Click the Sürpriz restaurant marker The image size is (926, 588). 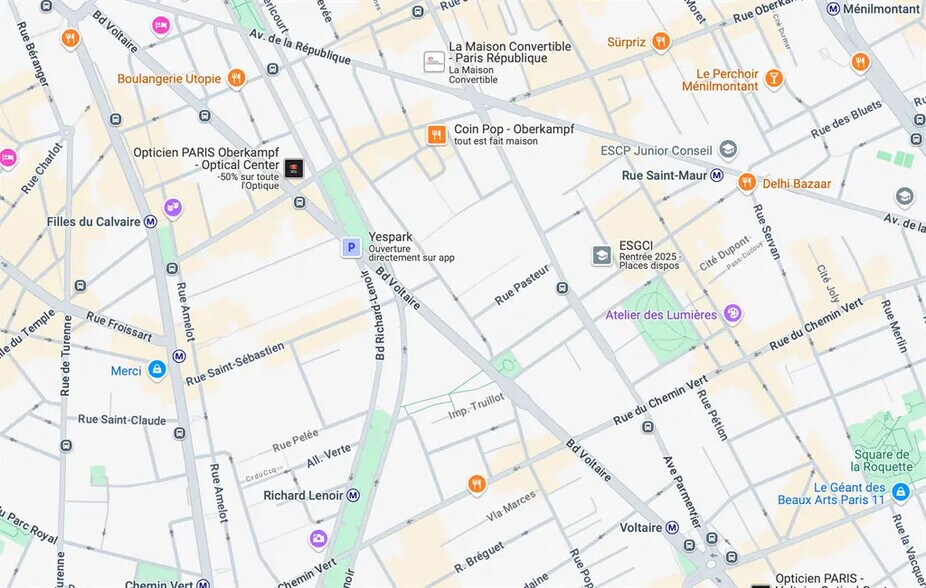[661, 42]
